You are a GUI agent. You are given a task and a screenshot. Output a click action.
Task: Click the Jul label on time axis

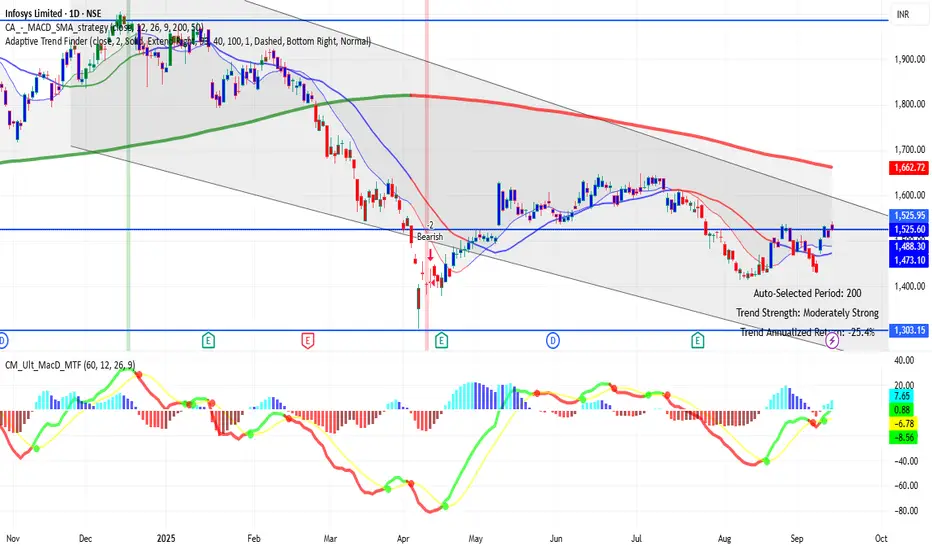(637, 539)
